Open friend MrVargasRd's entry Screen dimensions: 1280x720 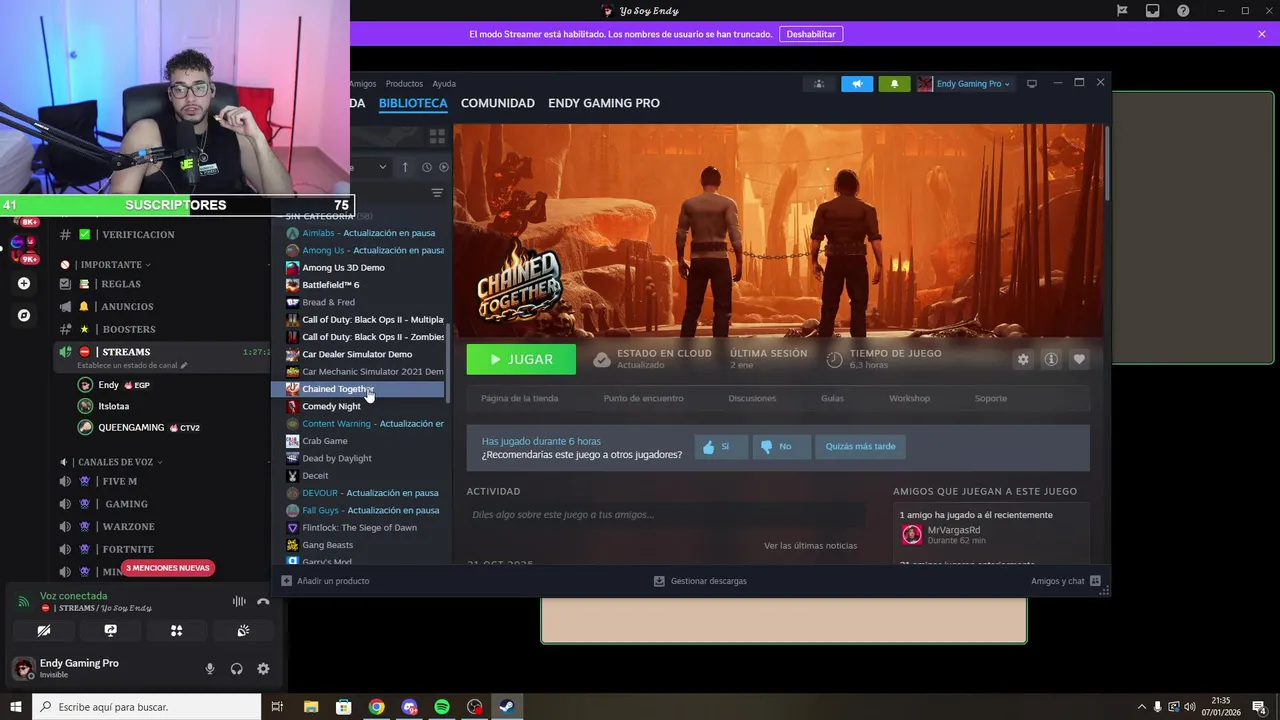[990, 535]
